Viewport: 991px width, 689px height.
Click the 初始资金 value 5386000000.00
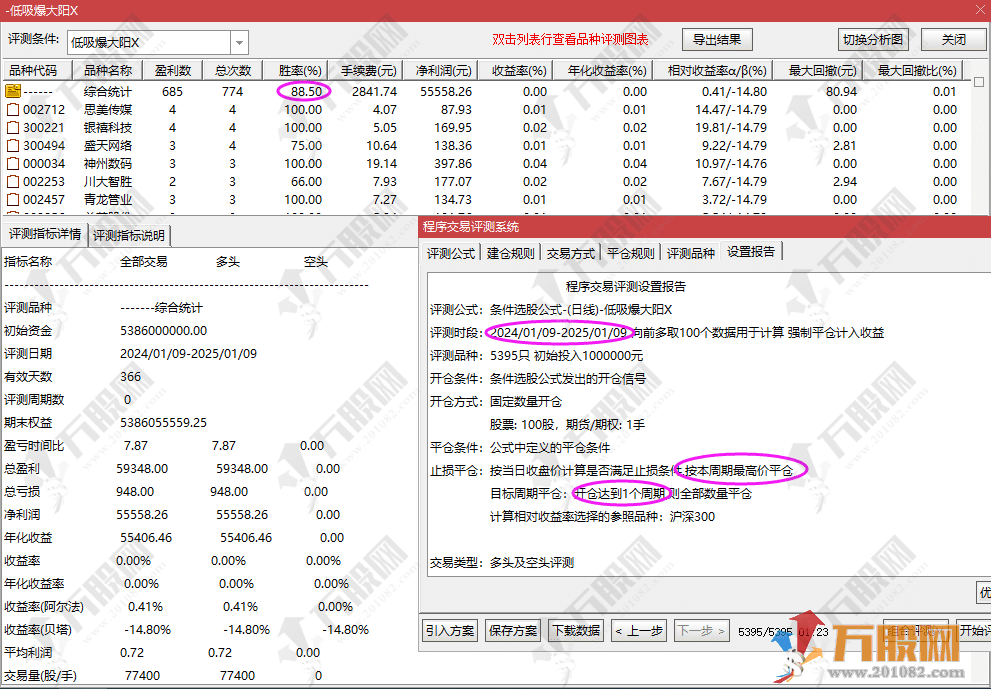click(x=163, y=331)
